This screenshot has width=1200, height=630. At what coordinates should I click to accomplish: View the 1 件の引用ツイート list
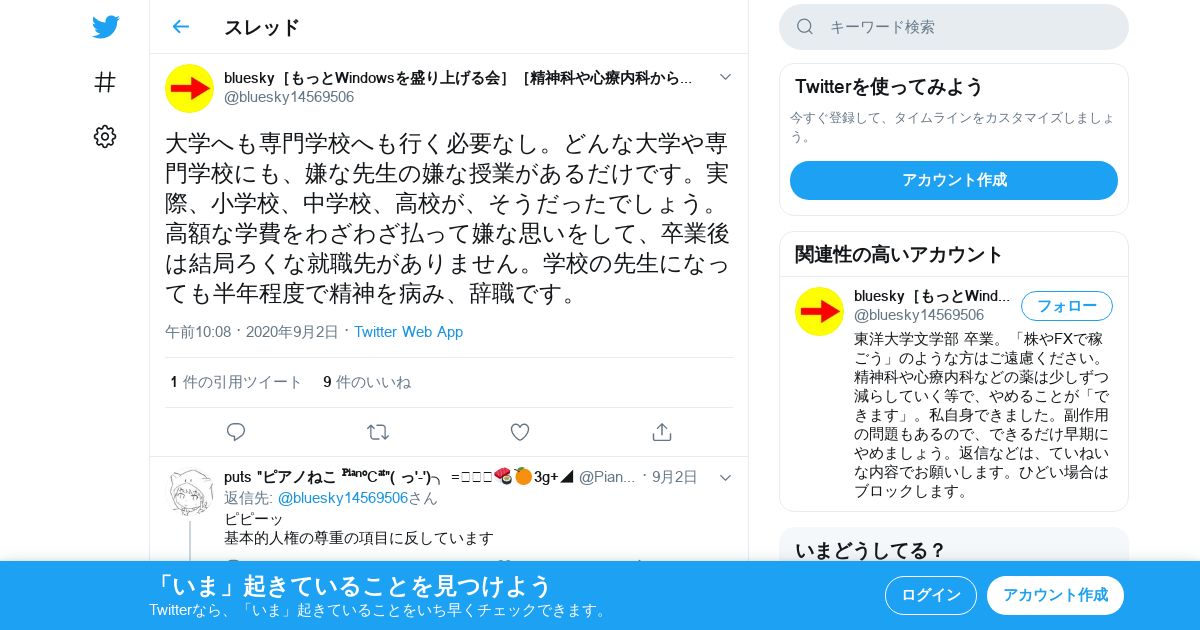236,382
